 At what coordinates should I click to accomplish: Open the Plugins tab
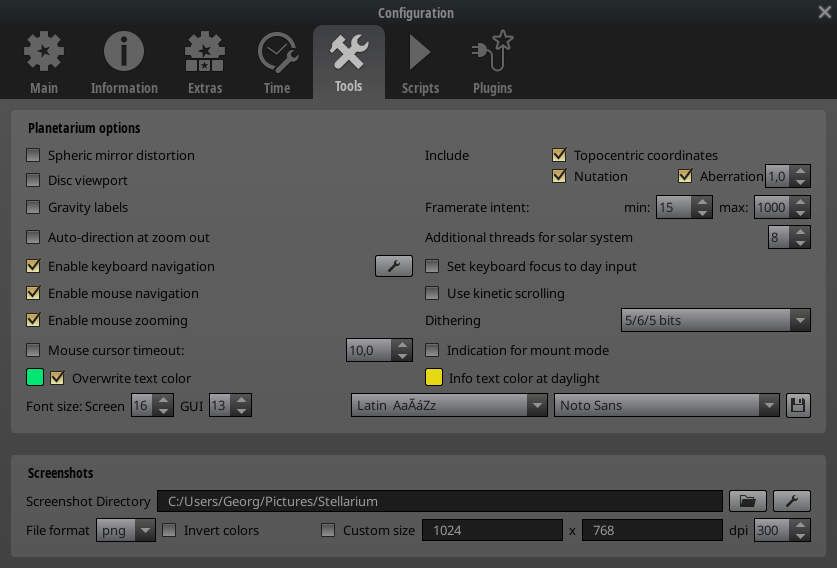(492, 63)
